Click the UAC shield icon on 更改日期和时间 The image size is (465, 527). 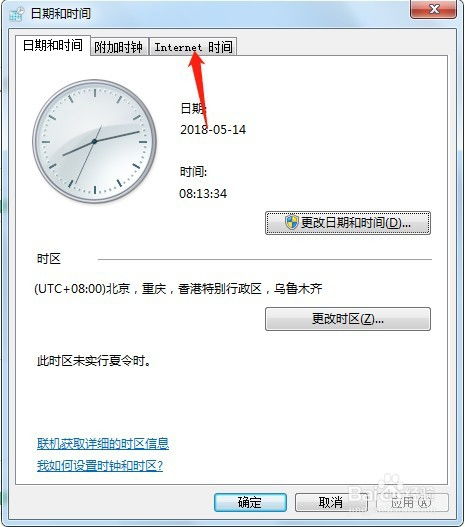click(292, 222)
